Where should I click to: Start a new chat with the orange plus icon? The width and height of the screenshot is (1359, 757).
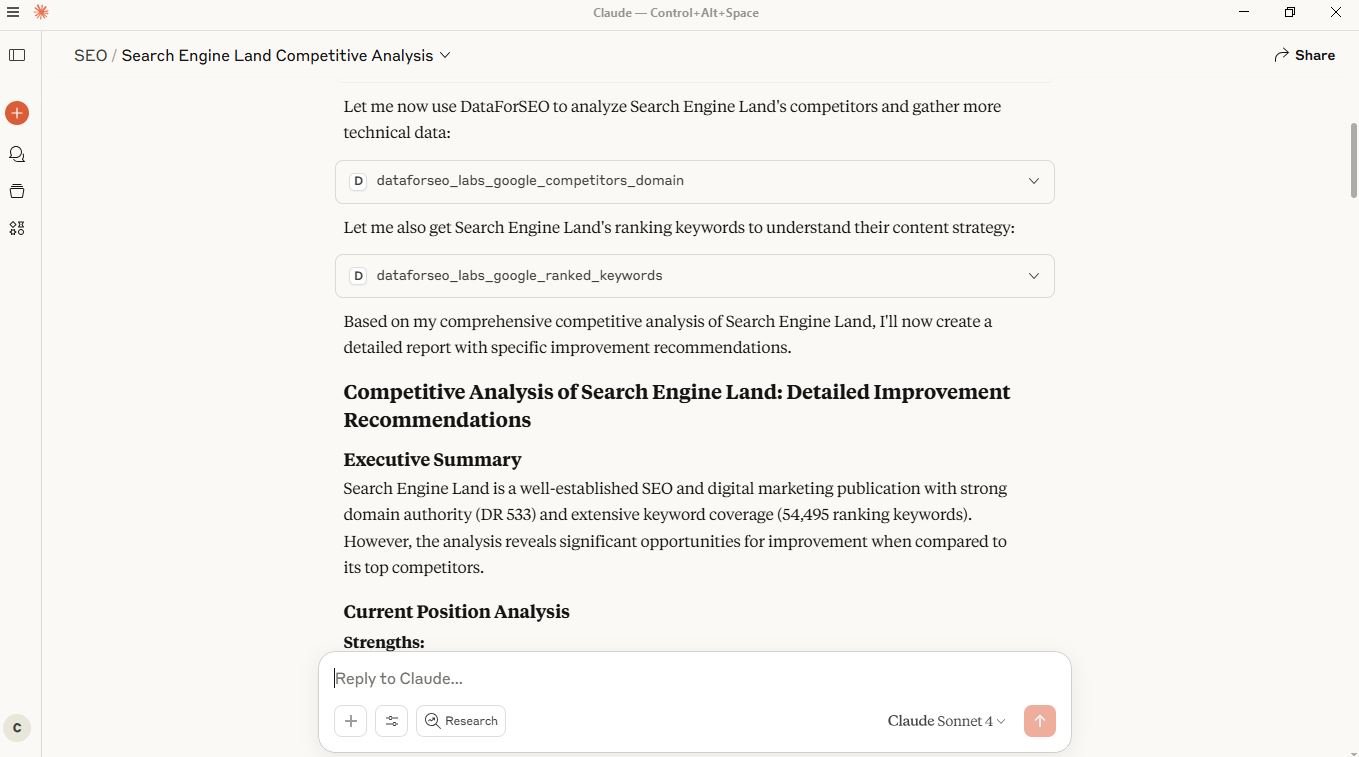[x=16, y=113]
